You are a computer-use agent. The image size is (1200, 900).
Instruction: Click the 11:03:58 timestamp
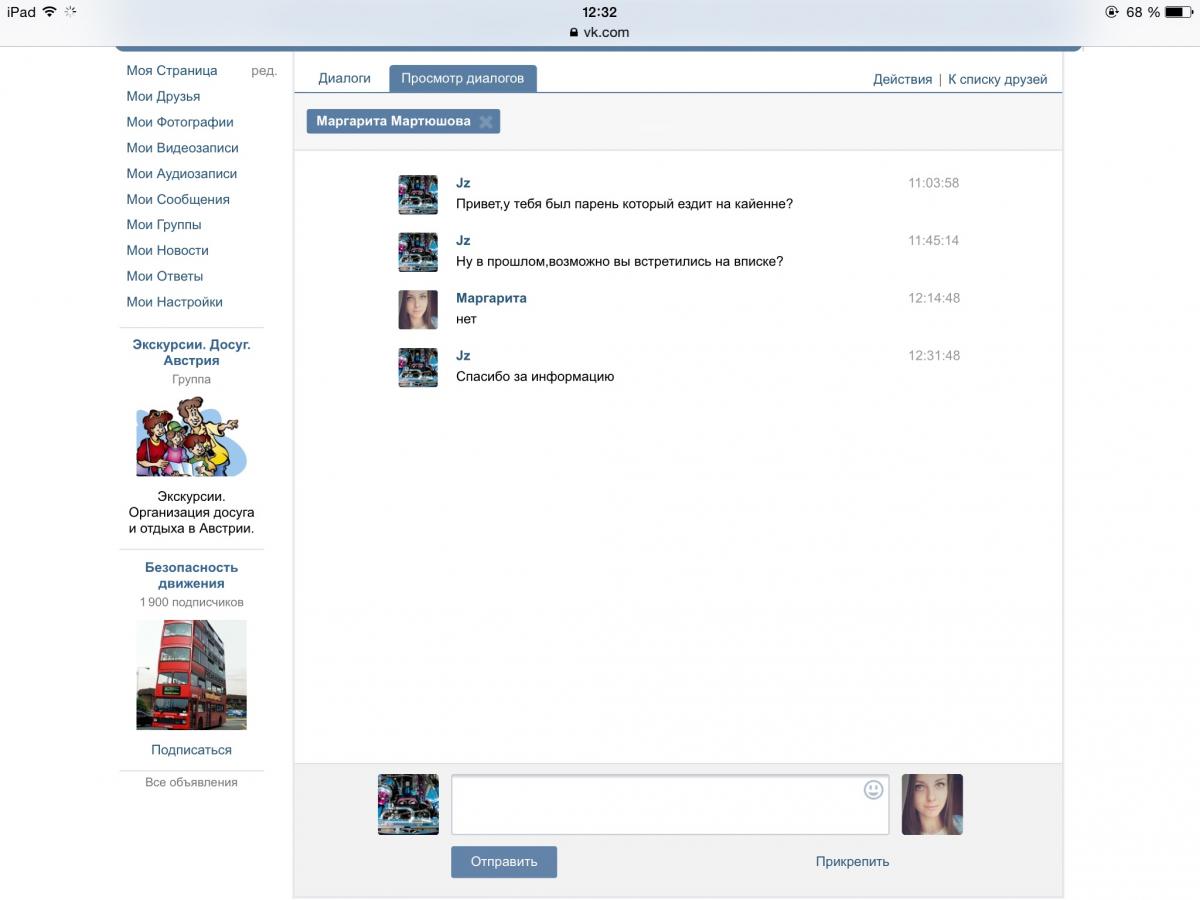[934, 183]
